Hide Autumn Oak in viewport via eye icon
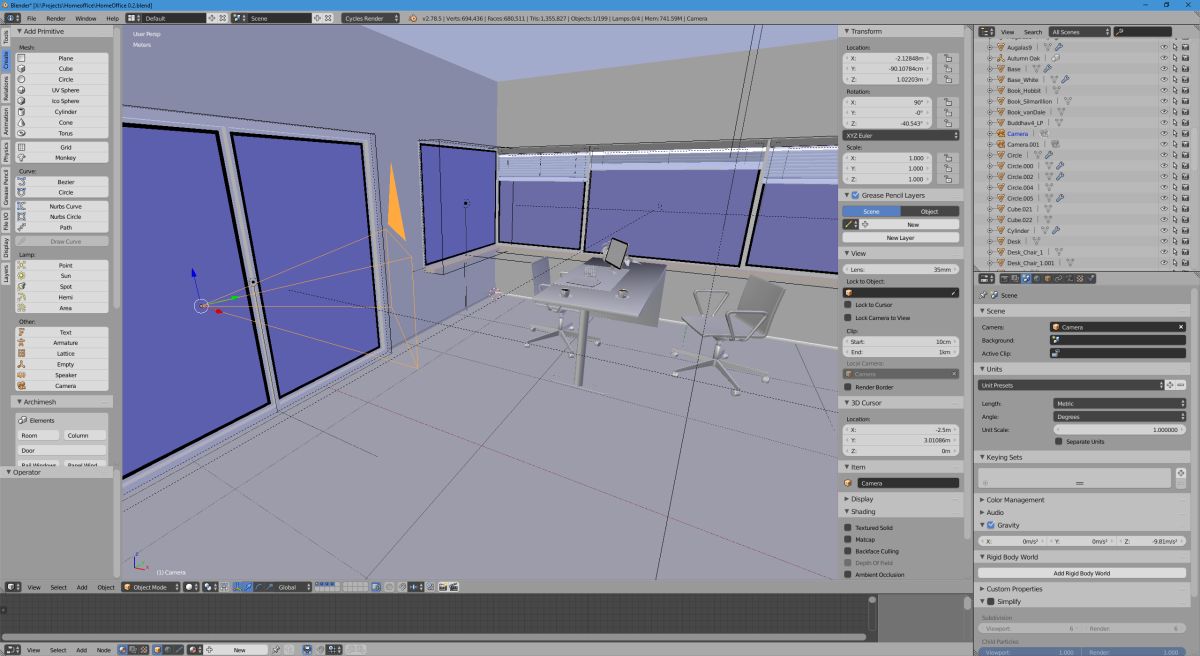The width and height of the screenshot is (1200, 656). [x=1164, y=58]
